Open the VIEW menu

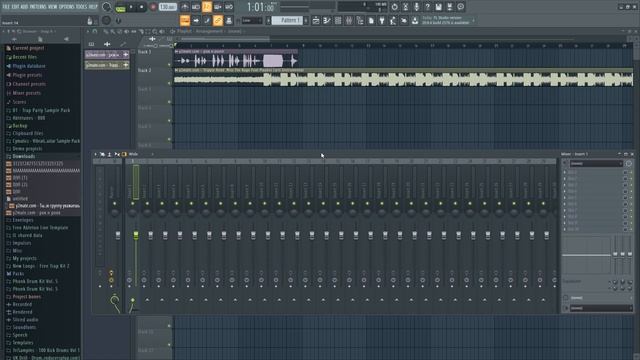pyautogui.click(x=52, y=7)
